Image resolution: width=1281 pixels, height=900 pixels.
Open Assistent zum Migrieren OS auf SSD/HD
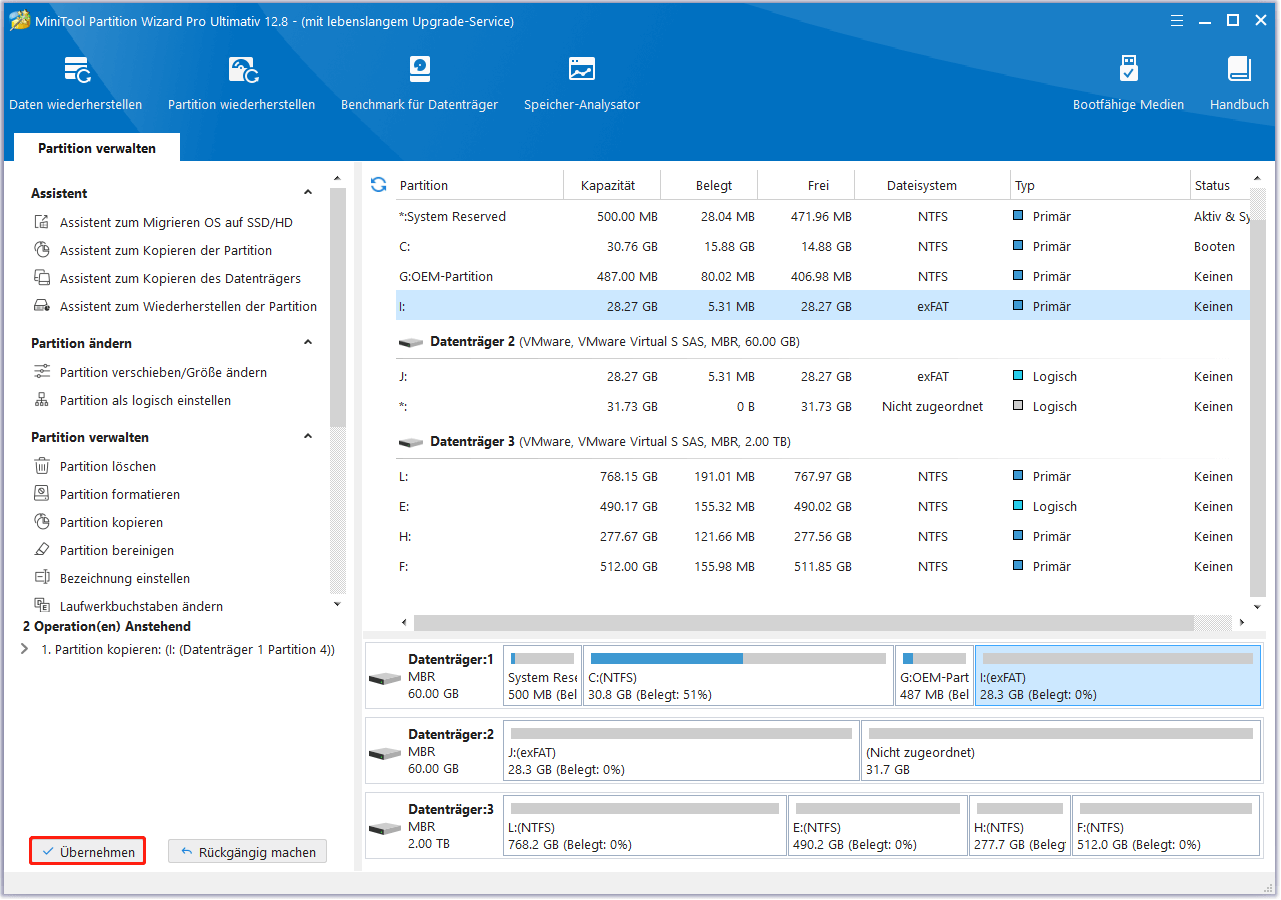click(x=176, y=223)
